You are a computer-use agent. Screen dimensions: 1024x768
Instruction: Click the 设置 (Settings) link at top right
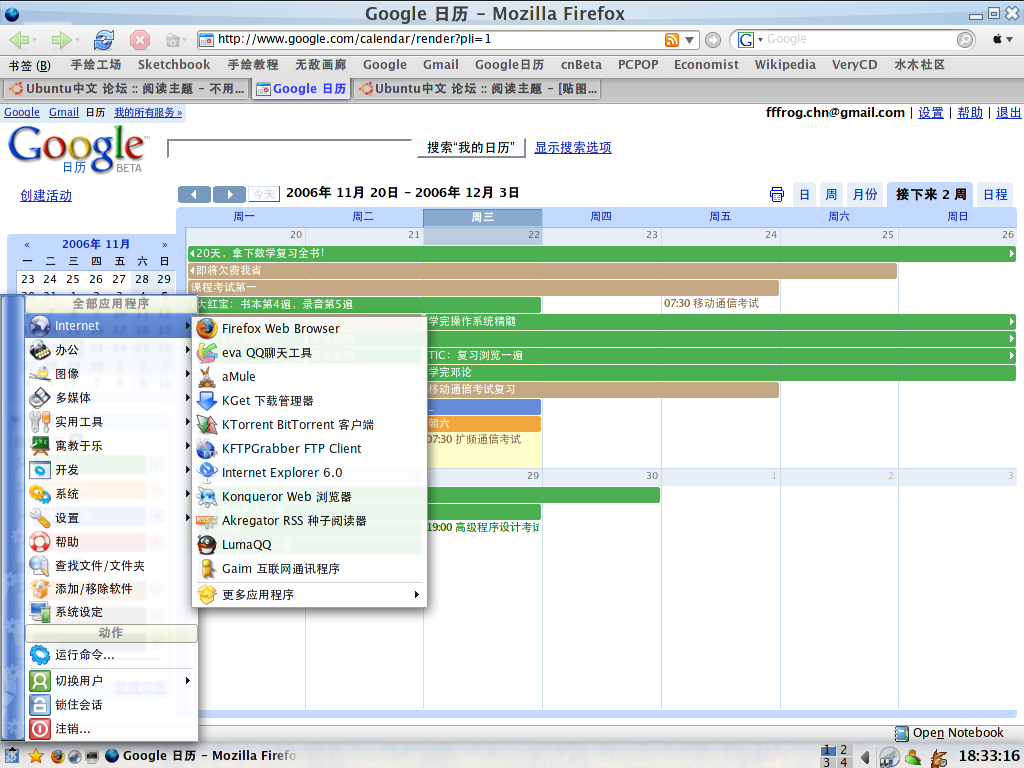tap(931, 113)
